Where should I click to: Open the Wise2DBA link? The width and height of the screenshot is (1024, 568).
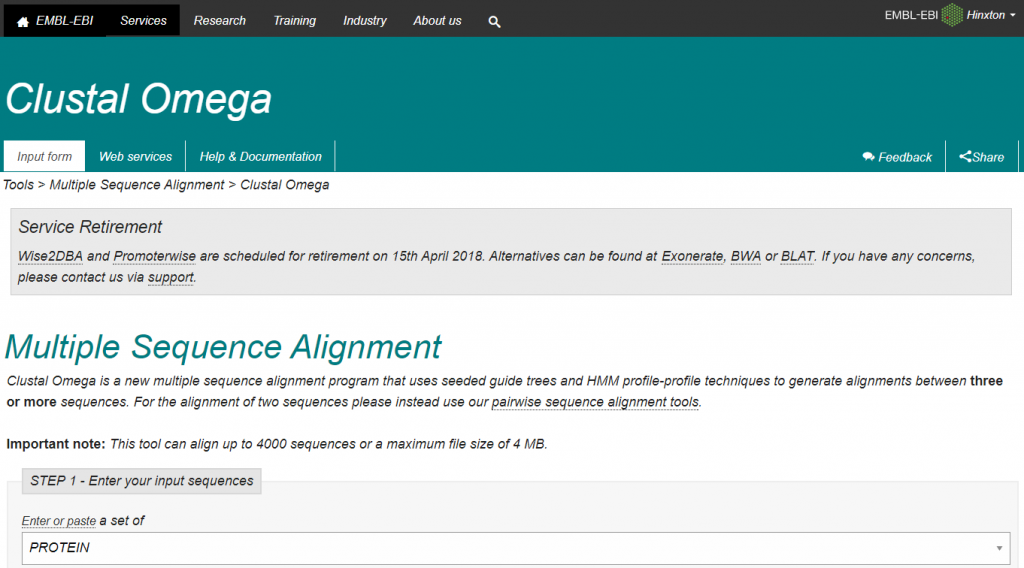coord(50,256)
